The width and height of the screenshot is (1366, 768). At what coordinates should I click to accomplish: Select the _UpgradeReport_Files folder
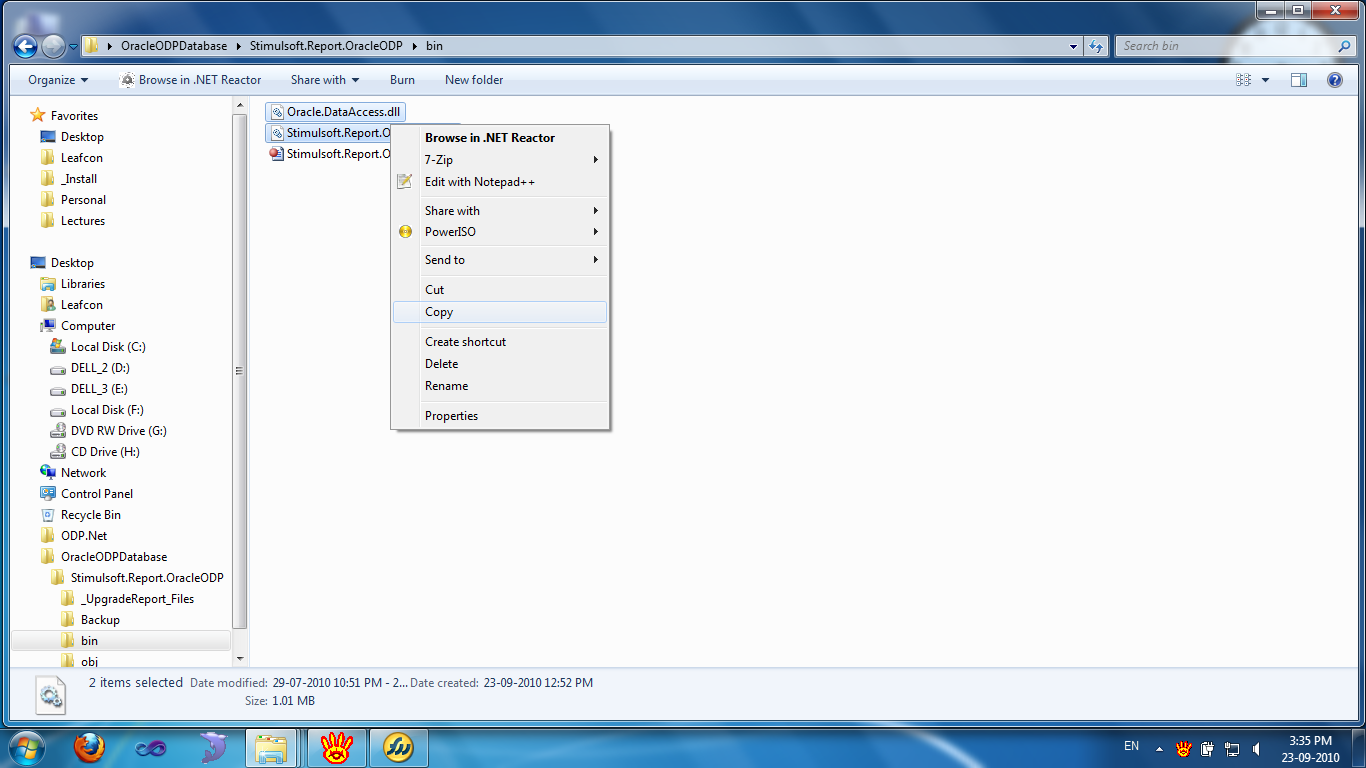(137, 599)
